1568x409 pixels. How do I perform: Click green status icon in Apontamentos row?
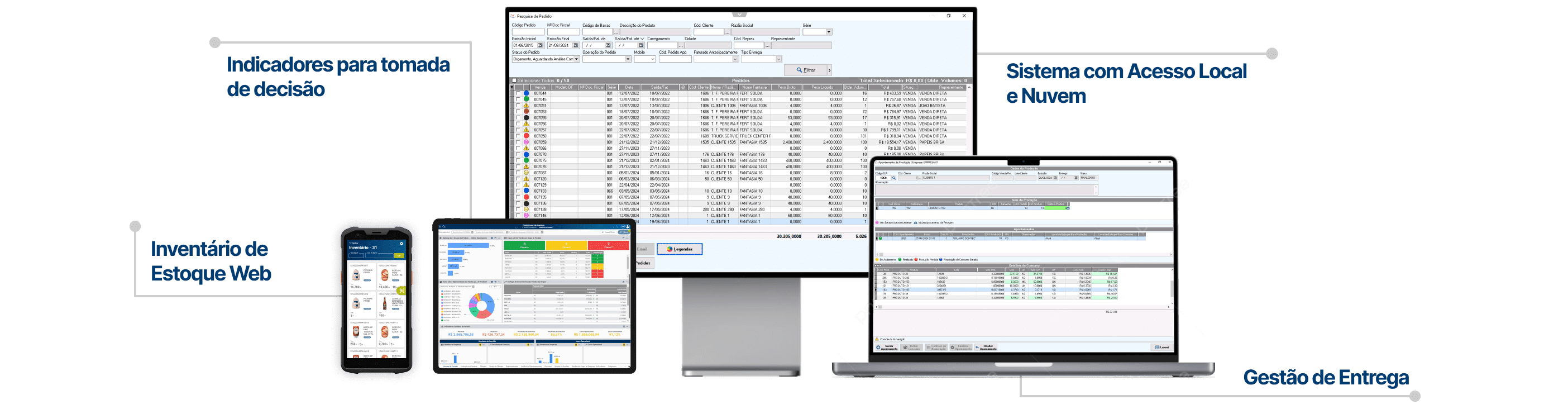(x=881, y=239)
